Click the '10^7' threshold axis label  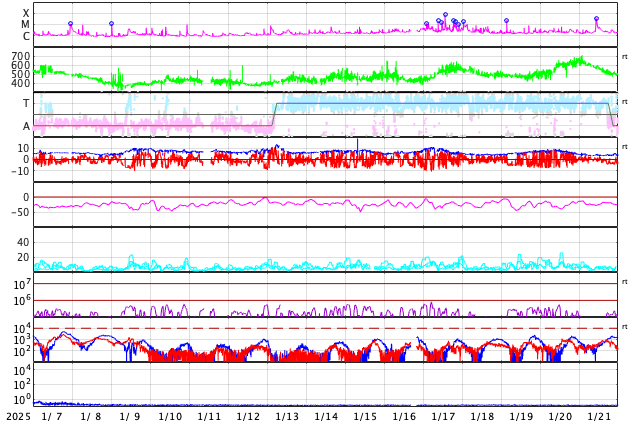click(22, 284)
